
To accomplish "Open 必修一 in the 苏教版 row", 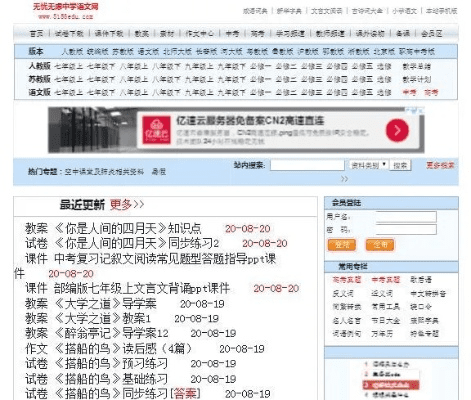I will point(260,79).
